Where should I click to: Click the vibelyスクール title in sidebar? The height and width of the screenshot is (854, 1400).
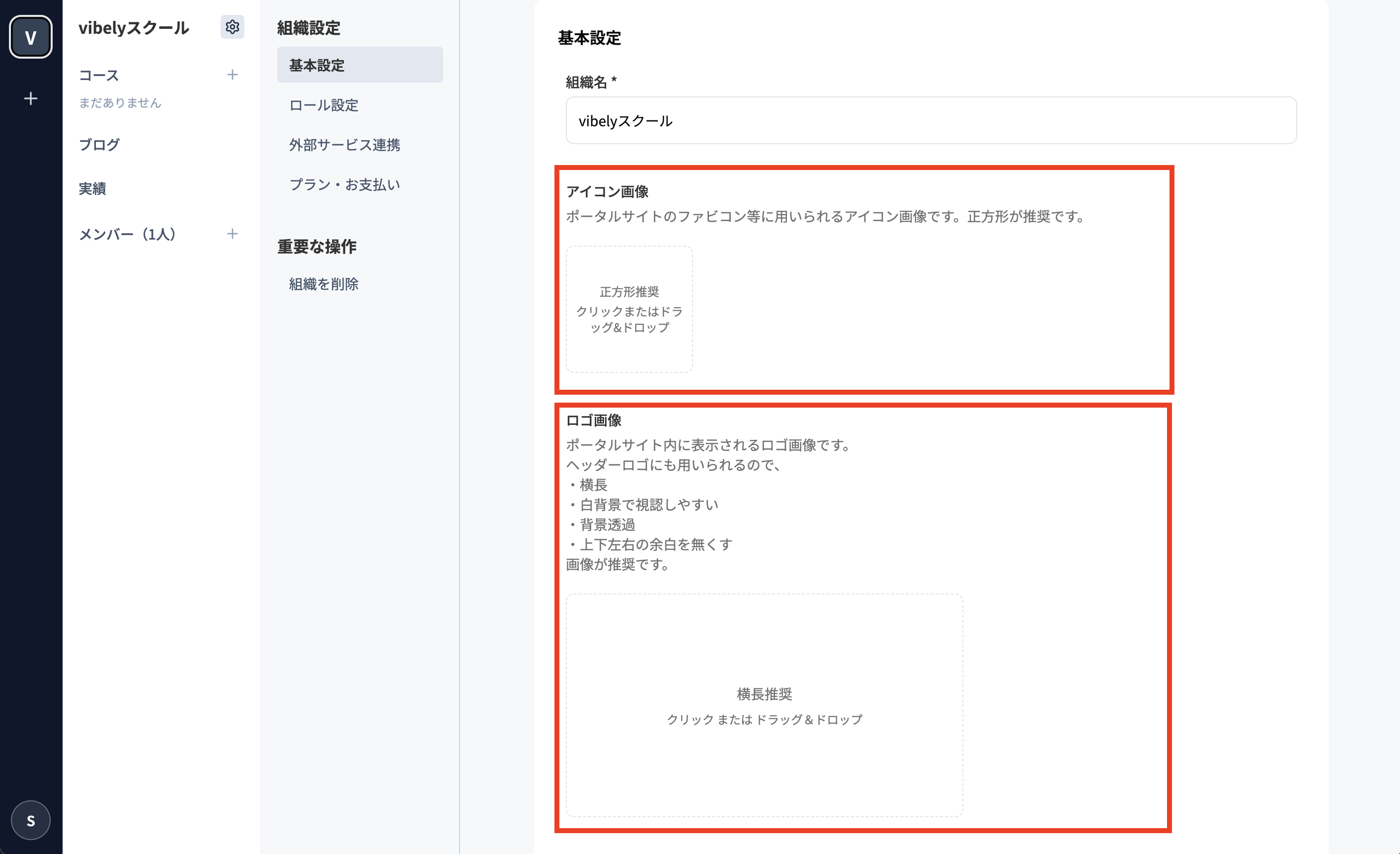click(x=134, y=27)
